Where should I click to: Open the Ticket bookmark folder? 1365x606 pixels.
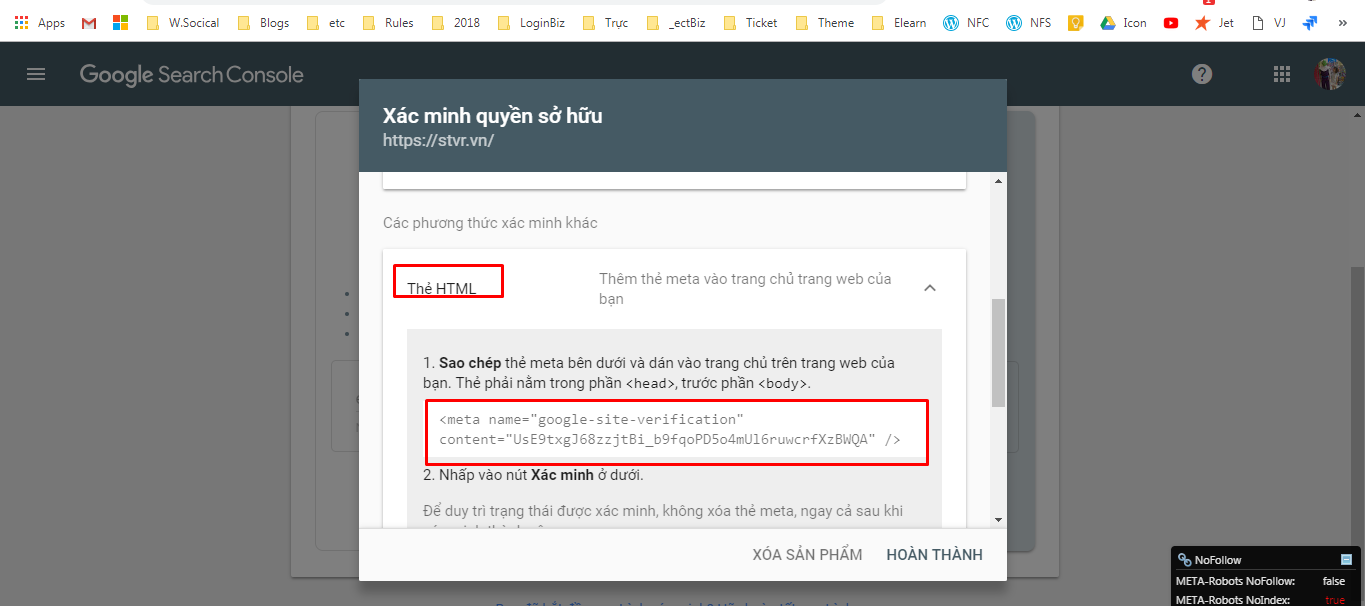click(750, 22)
